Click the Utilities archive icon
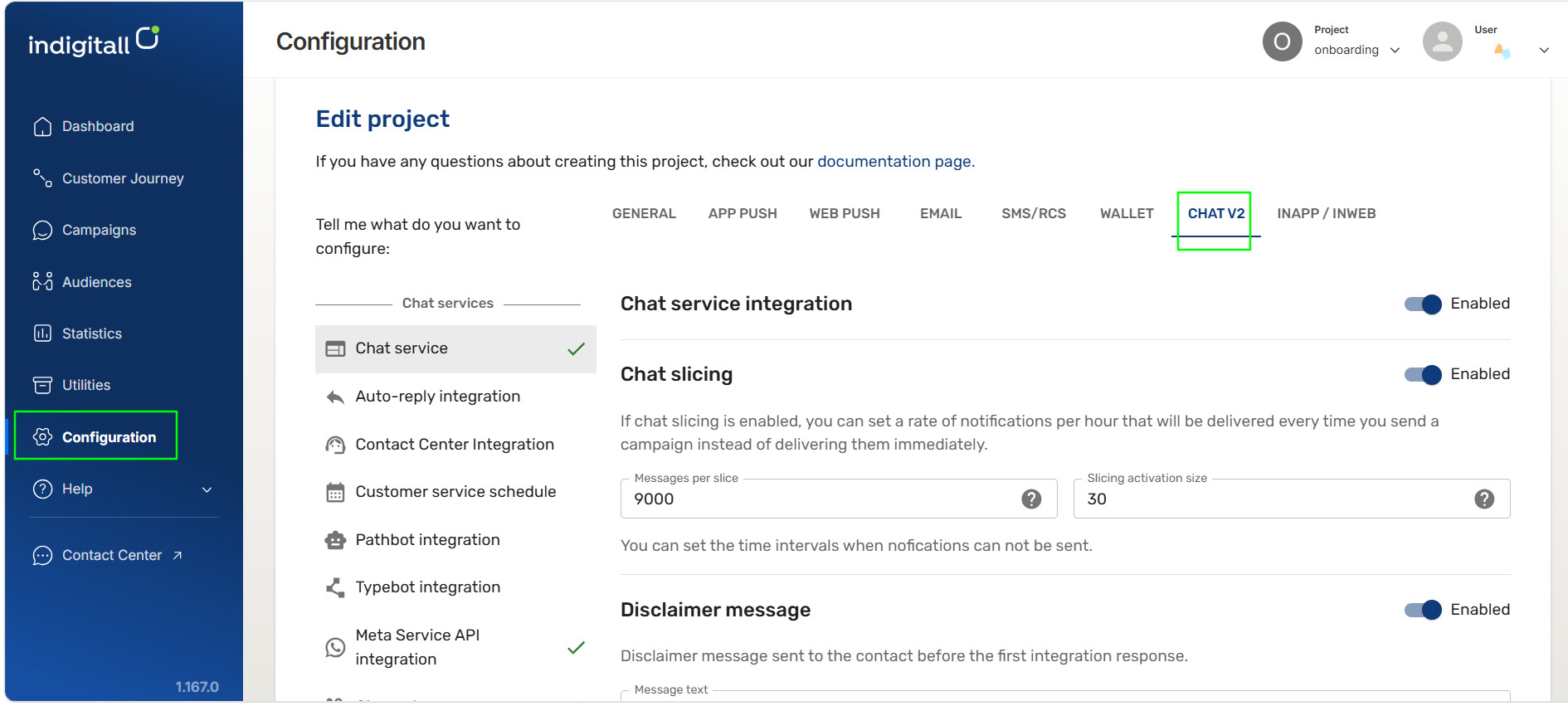This screenshot has width=1568, height=706. click(42, 385)
